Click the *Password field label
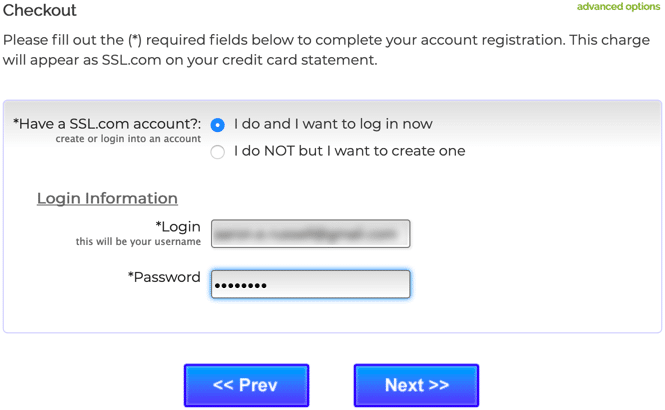The width and height of the screenshot is (665, 410). click(x=164, y=277)
